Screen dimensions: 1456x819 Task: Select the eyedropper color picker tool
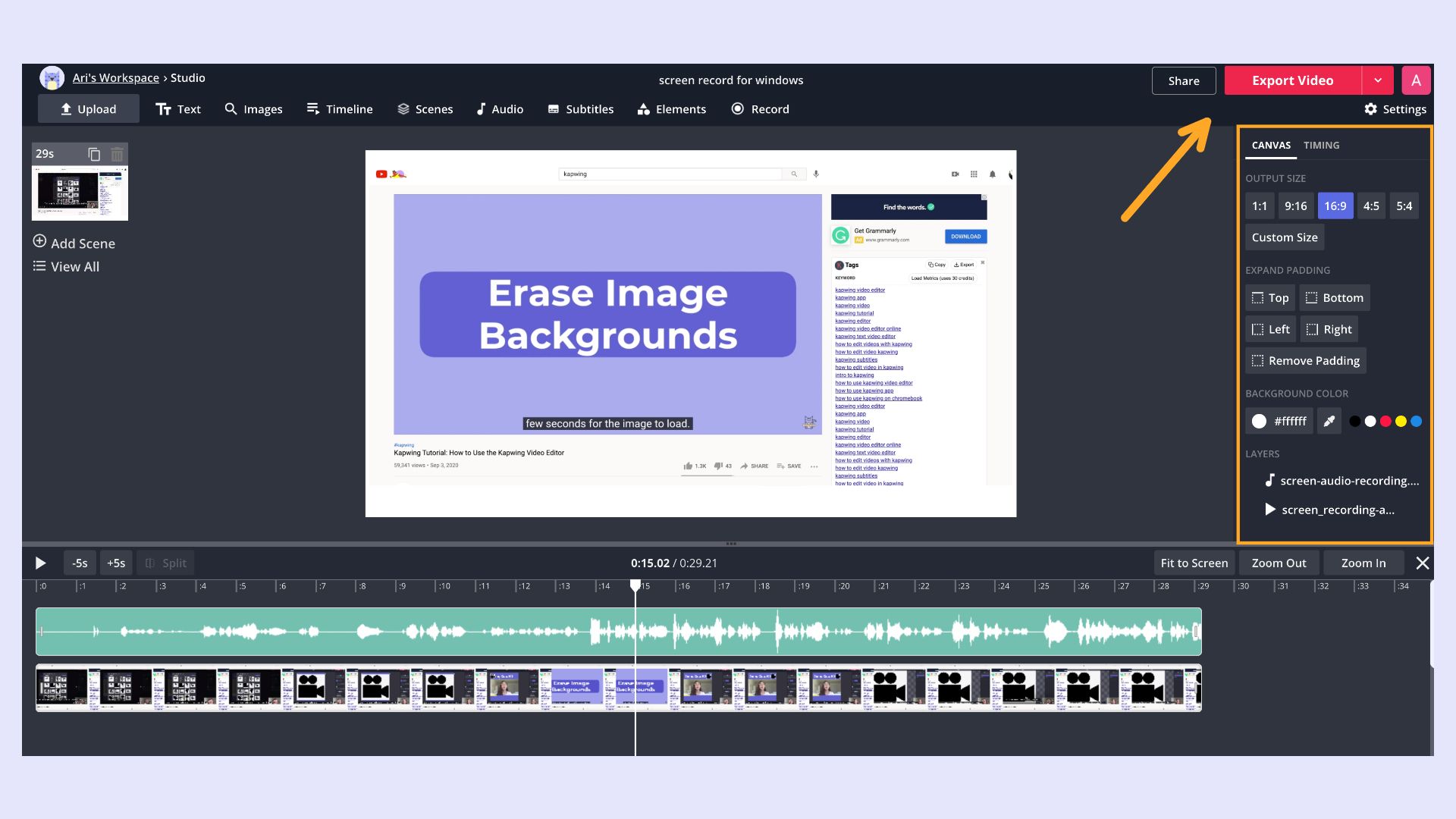[x=1329, y=421]
